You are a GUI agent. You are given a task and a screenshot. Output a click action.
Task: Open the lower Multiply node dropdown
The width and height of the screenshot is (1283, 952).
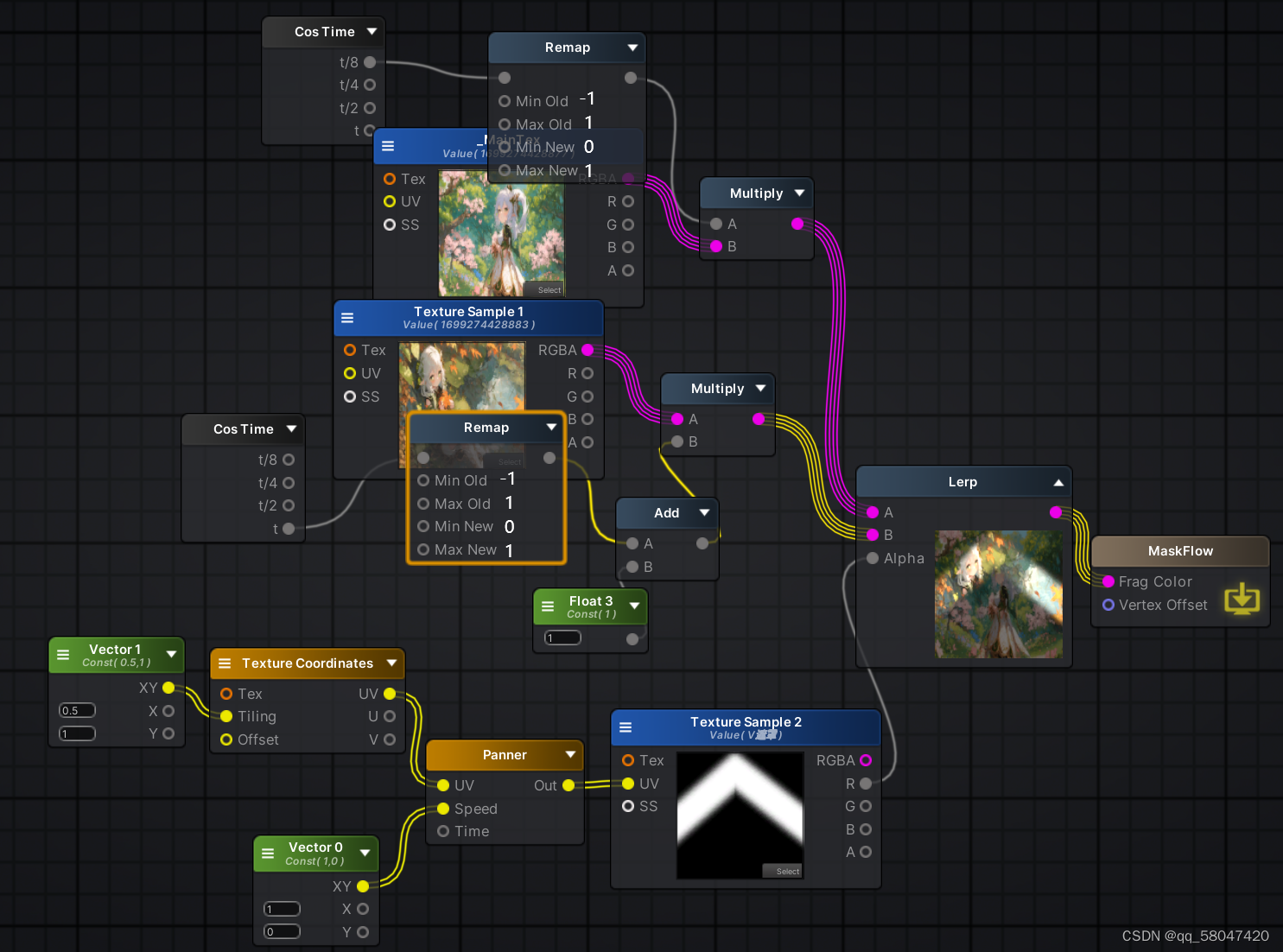[760, 388]
